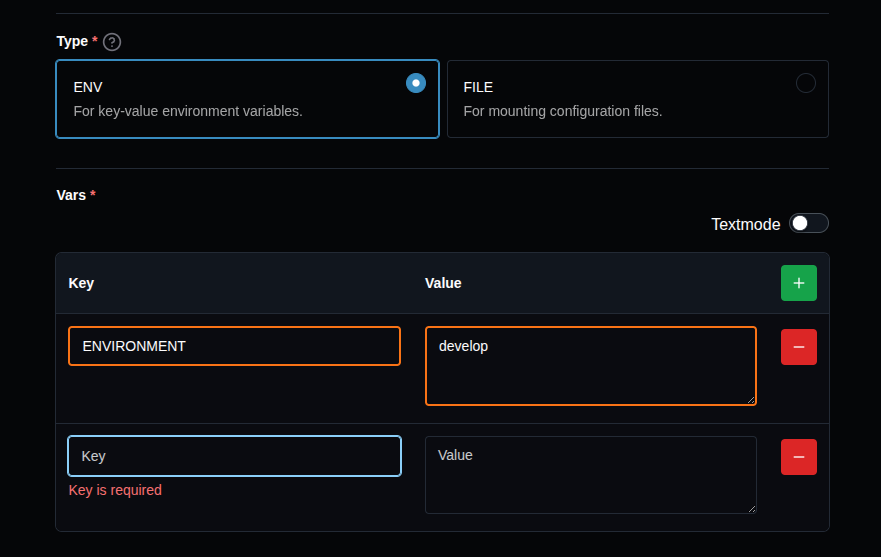Click the Vars section label
The image size is (881, 557).
71,195
